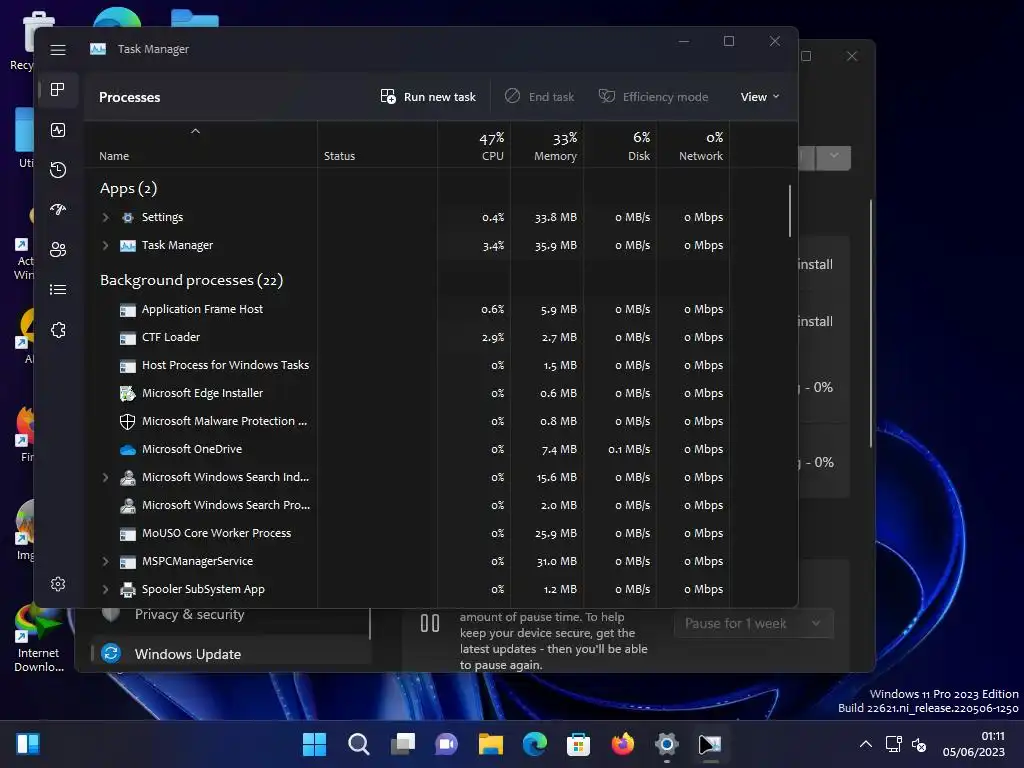Click the Windows Update icon in Settings sidebar

click(x=111, y=653)
